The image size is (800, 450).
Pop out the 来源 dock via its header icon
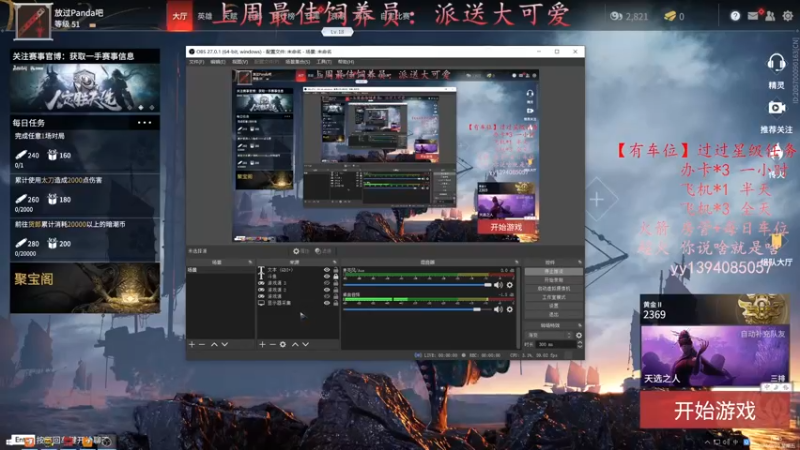335,262
